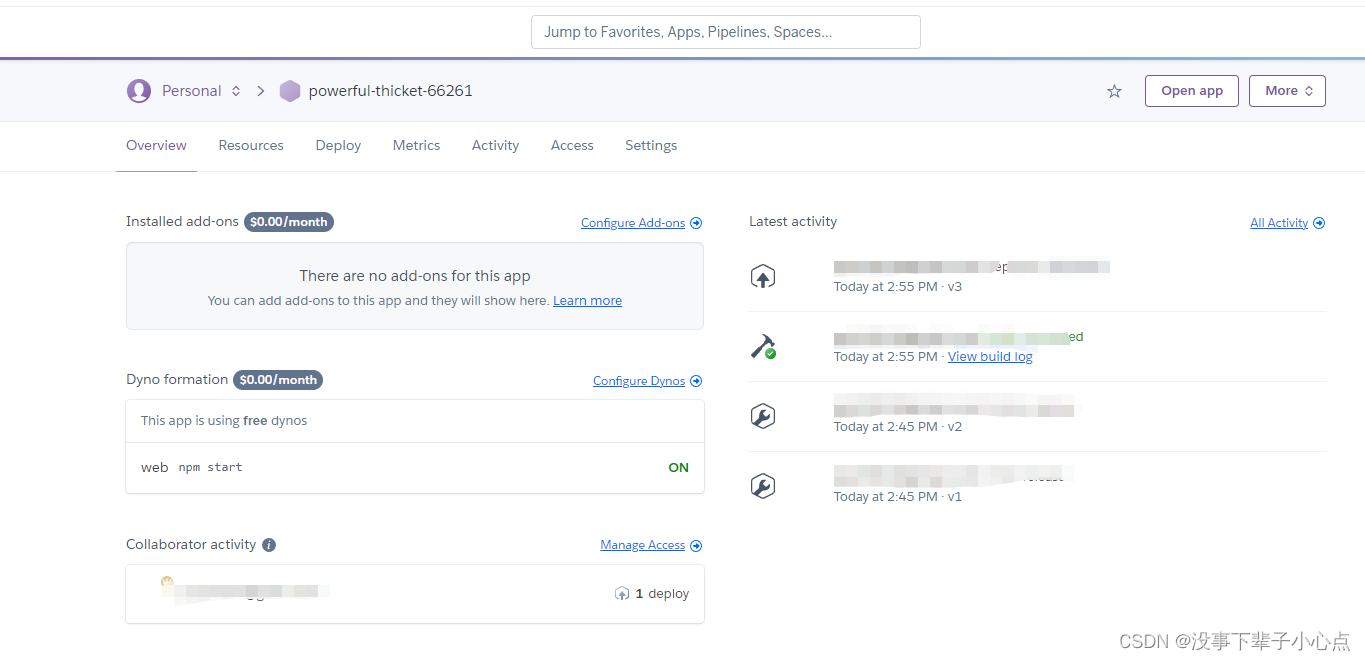Select the Activity tab
Viewport: 1365px width, 661px height.
tap(495, 146)
